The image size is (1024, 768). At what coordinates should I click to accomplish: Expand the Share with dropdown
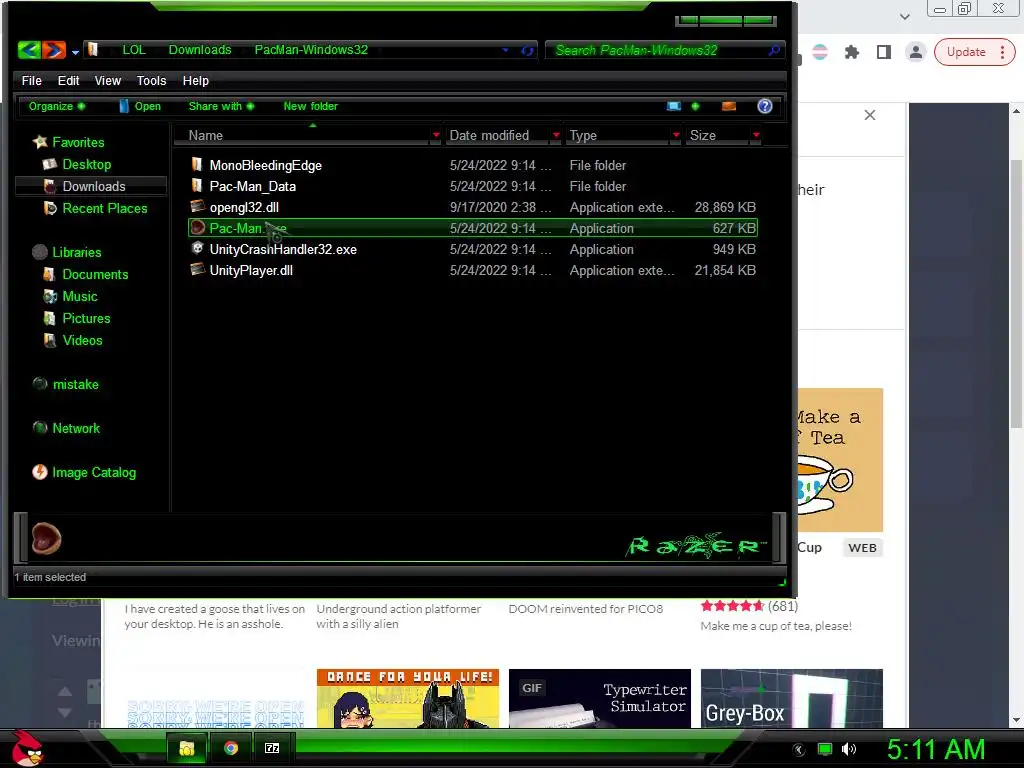pos(221,106)
